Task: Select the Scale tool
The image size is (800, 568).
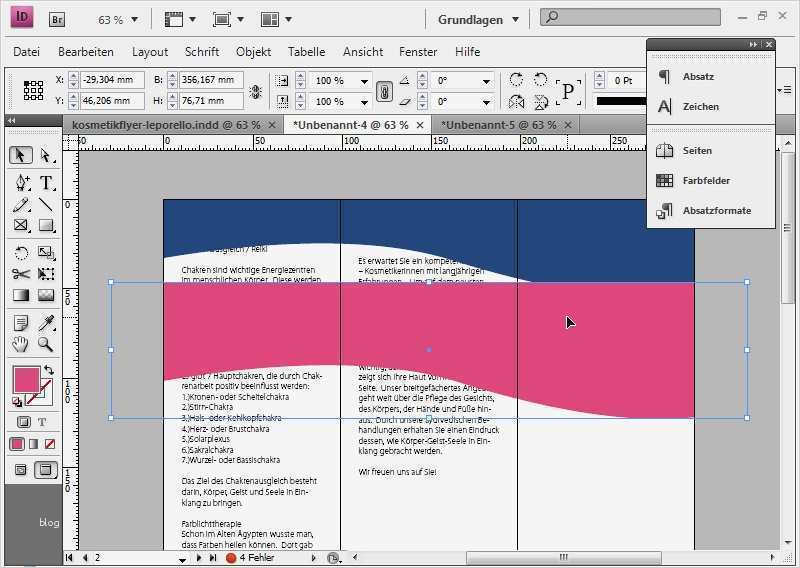Action: click(46, 253)
